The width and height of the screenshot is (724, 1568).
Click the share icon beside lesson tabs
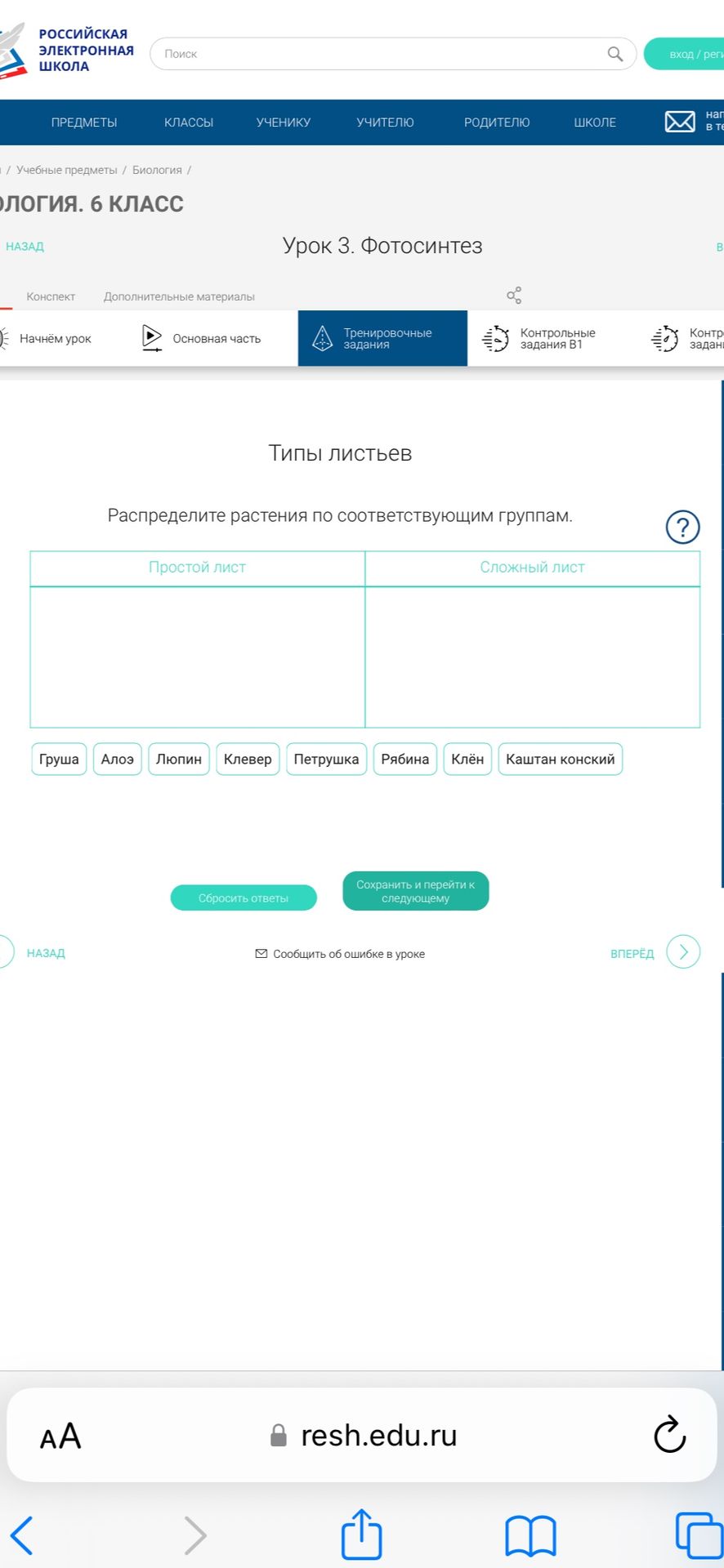514,295
